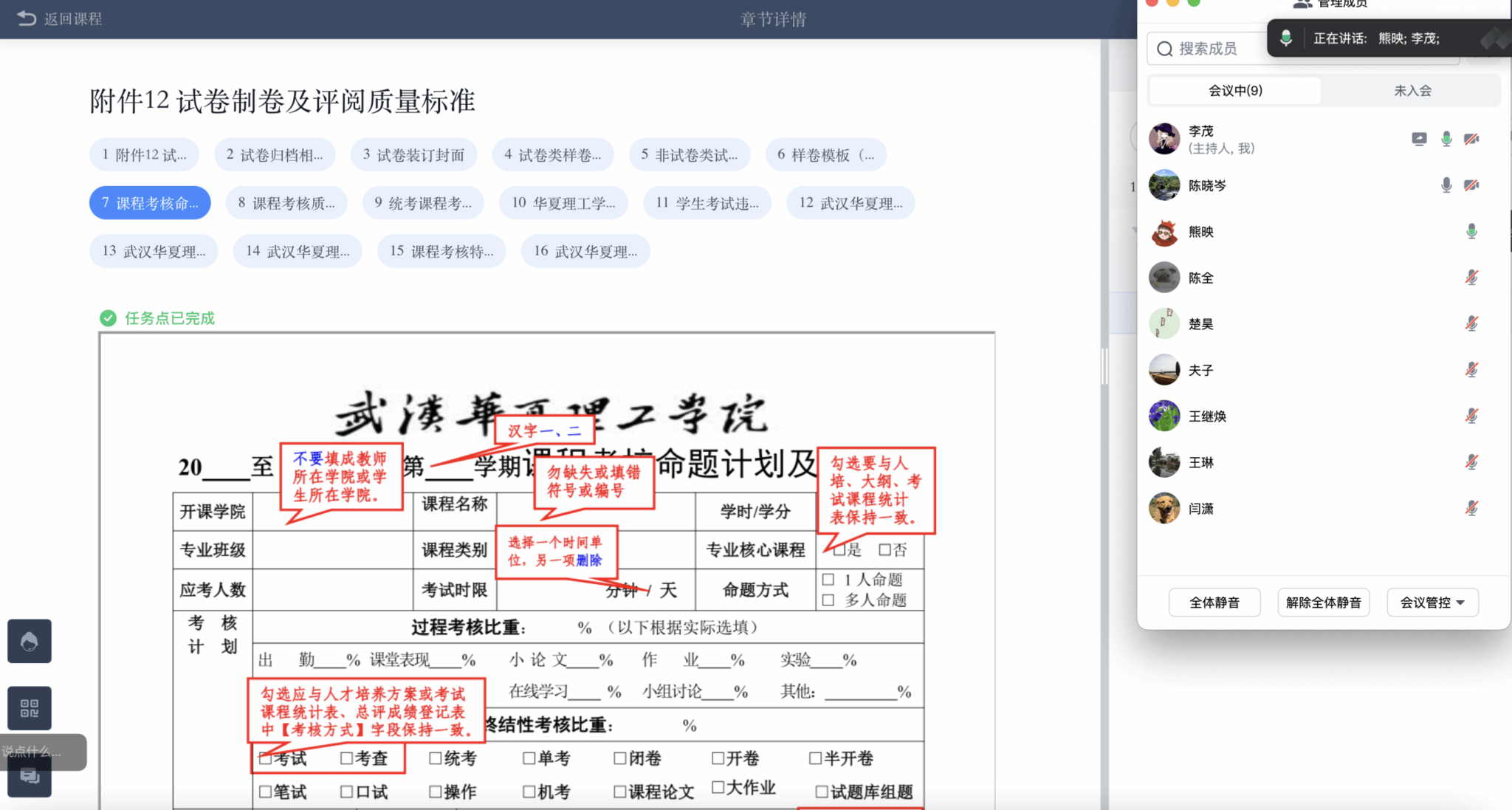
Task: Open the 会议管控 dropdown
Action: pos(1432,603)
